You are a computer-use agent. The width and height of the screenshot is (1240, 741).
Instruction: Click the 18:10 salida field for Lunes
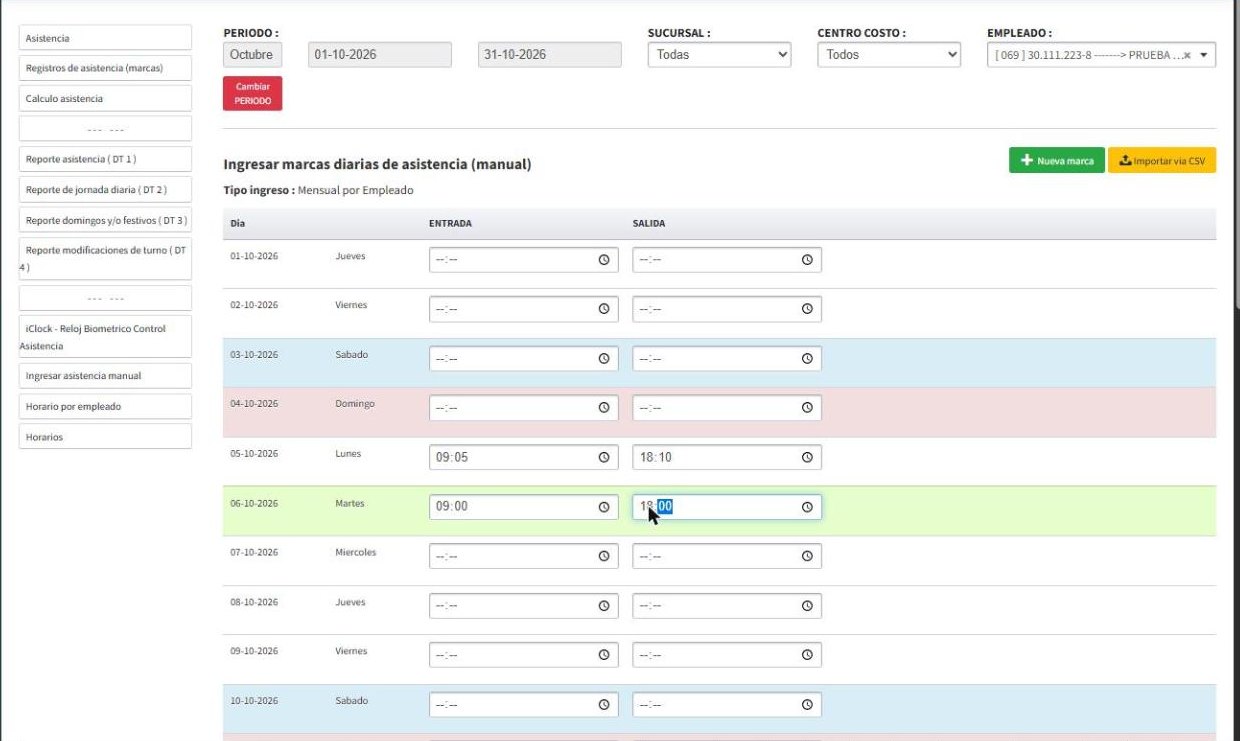pos(727,457)
